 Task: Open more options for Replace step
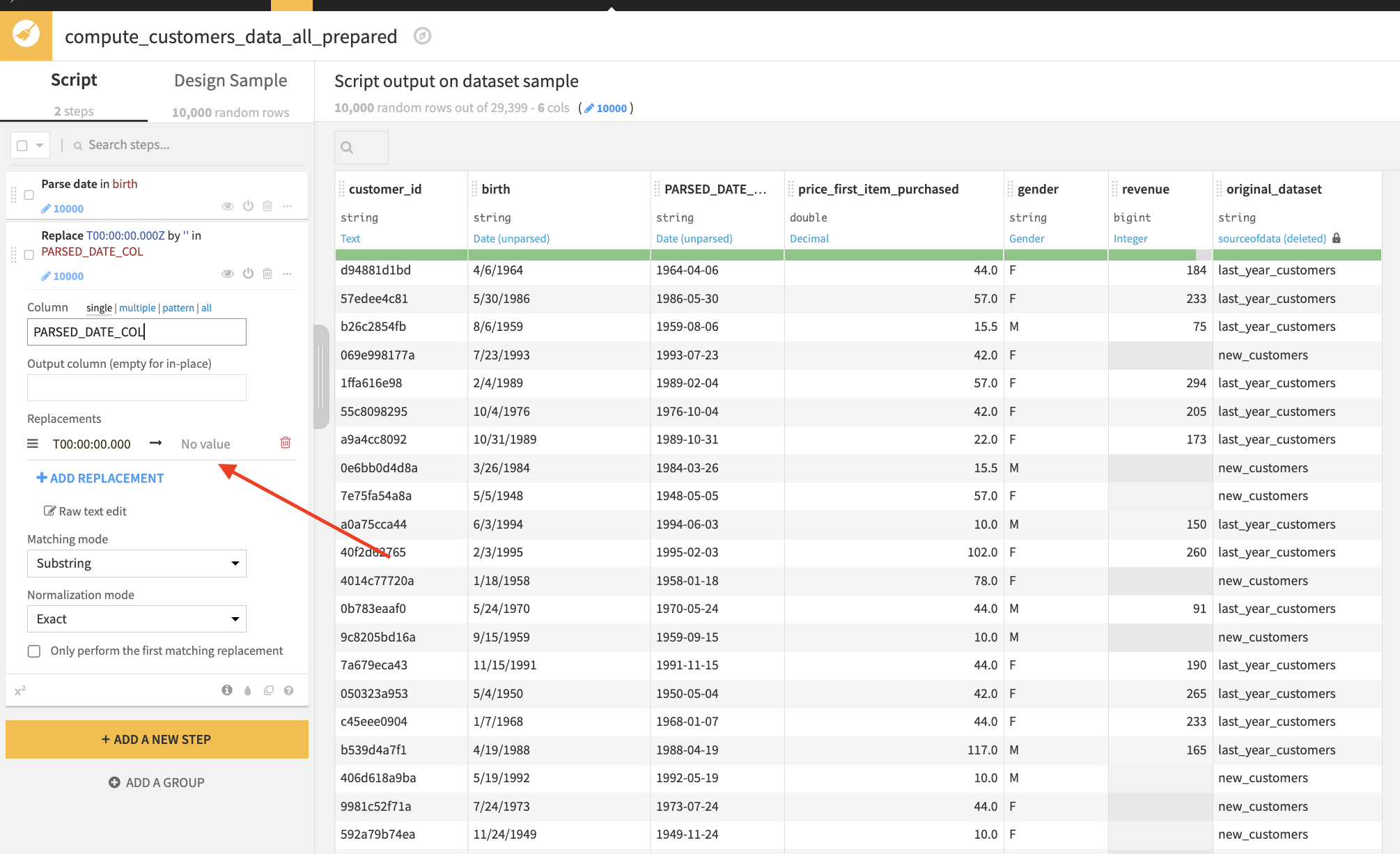click(288, 274)
